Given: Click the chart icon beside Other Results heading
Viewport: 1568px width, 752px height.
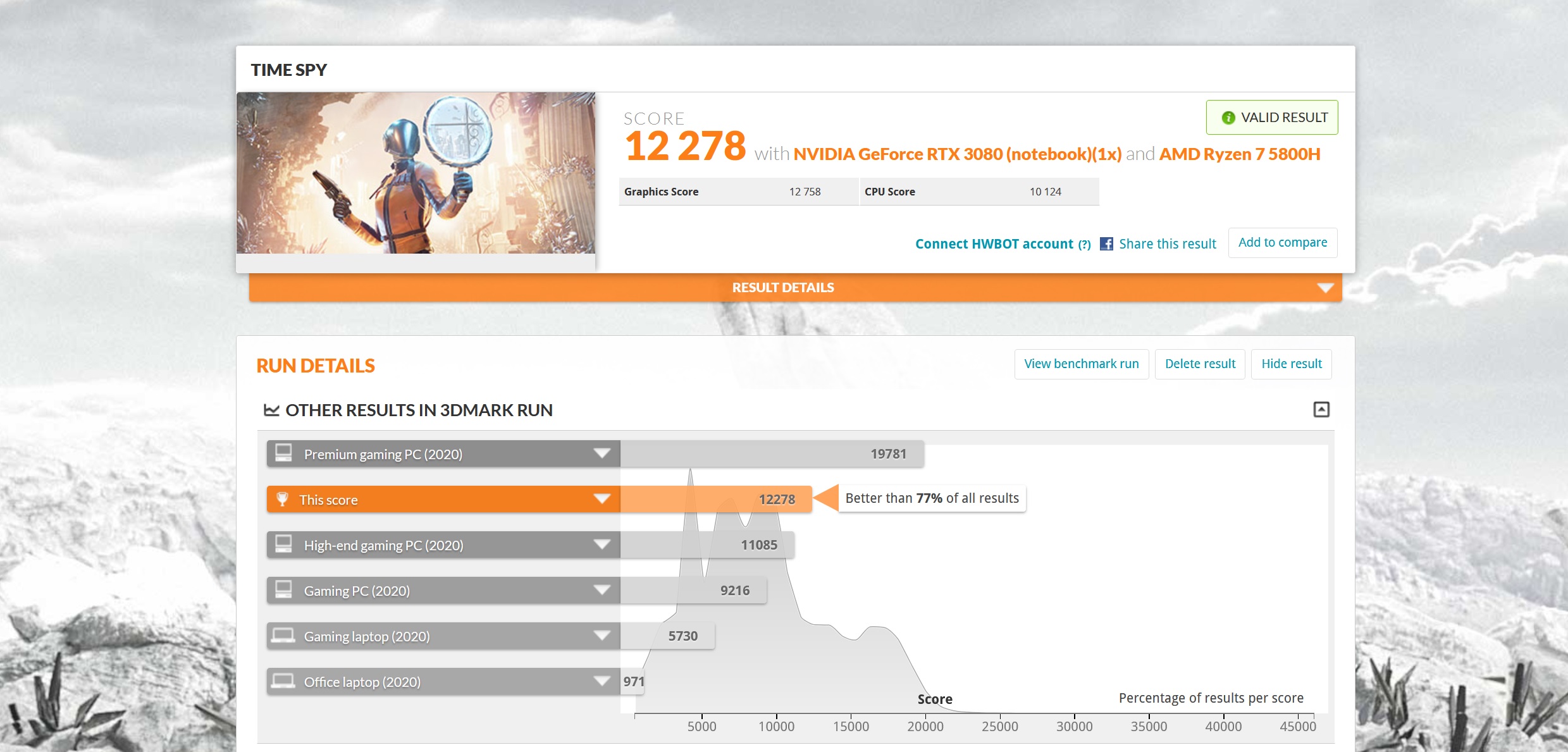Looking at the screenshot, I should click(x=271, y=410).
